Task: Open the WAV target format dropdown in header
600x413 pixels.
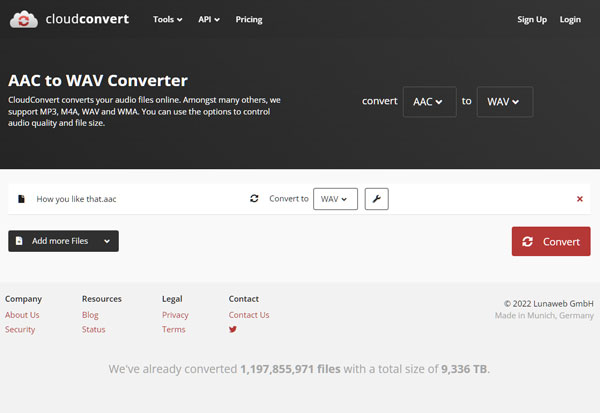Action: click(504, 102)
